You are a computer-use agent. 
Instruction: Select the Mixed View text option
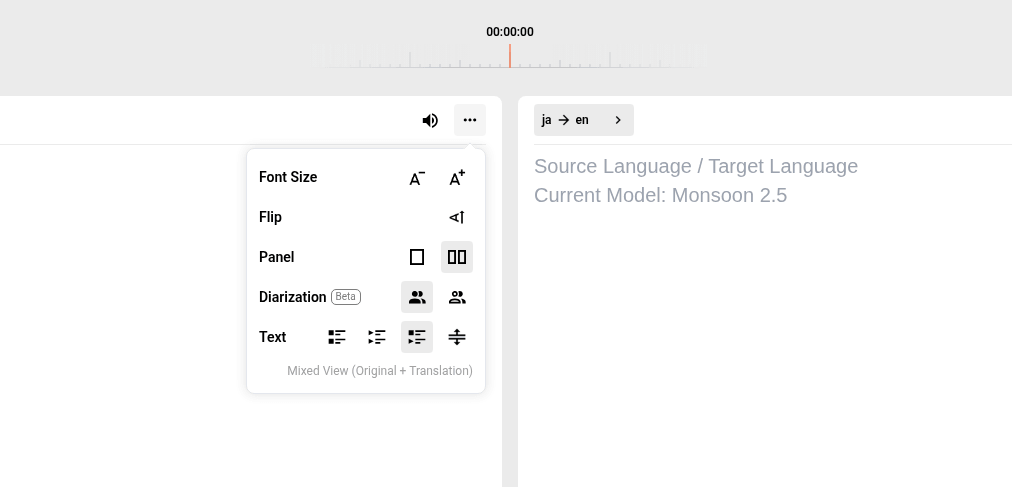(x=417, y=337)
